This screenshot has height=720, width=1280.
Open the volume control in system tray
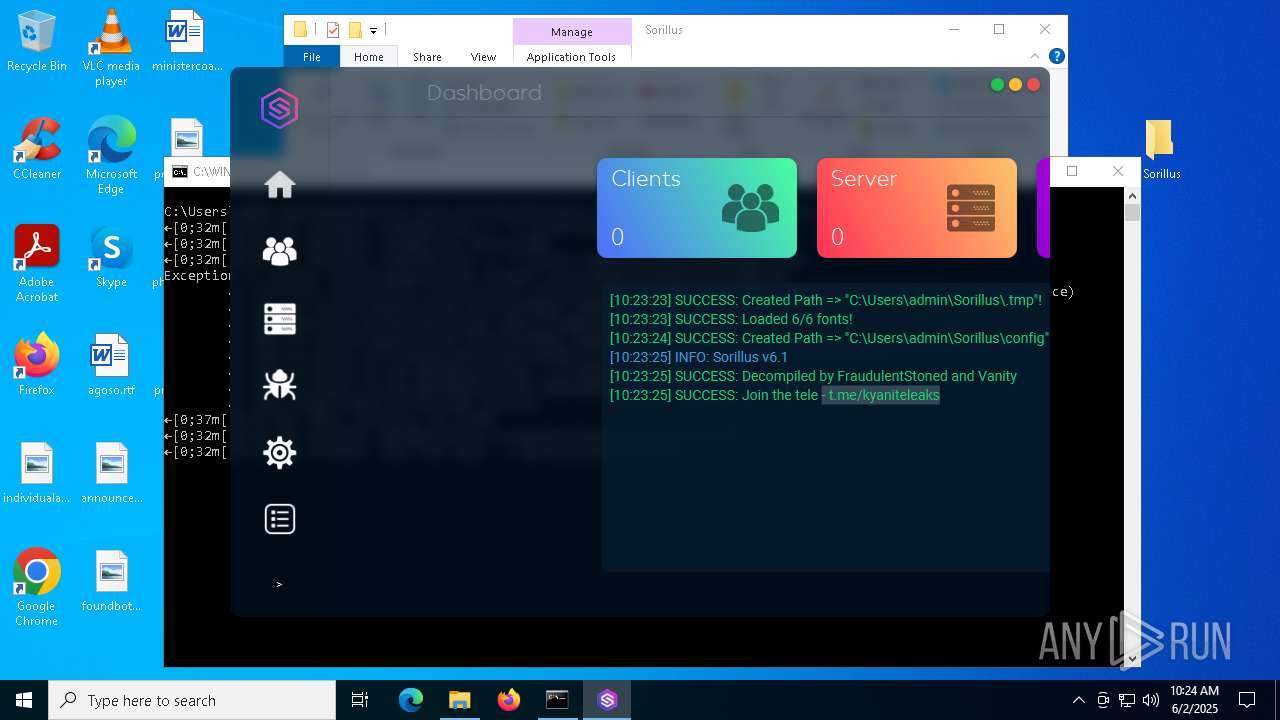(x=1151, y=700)
